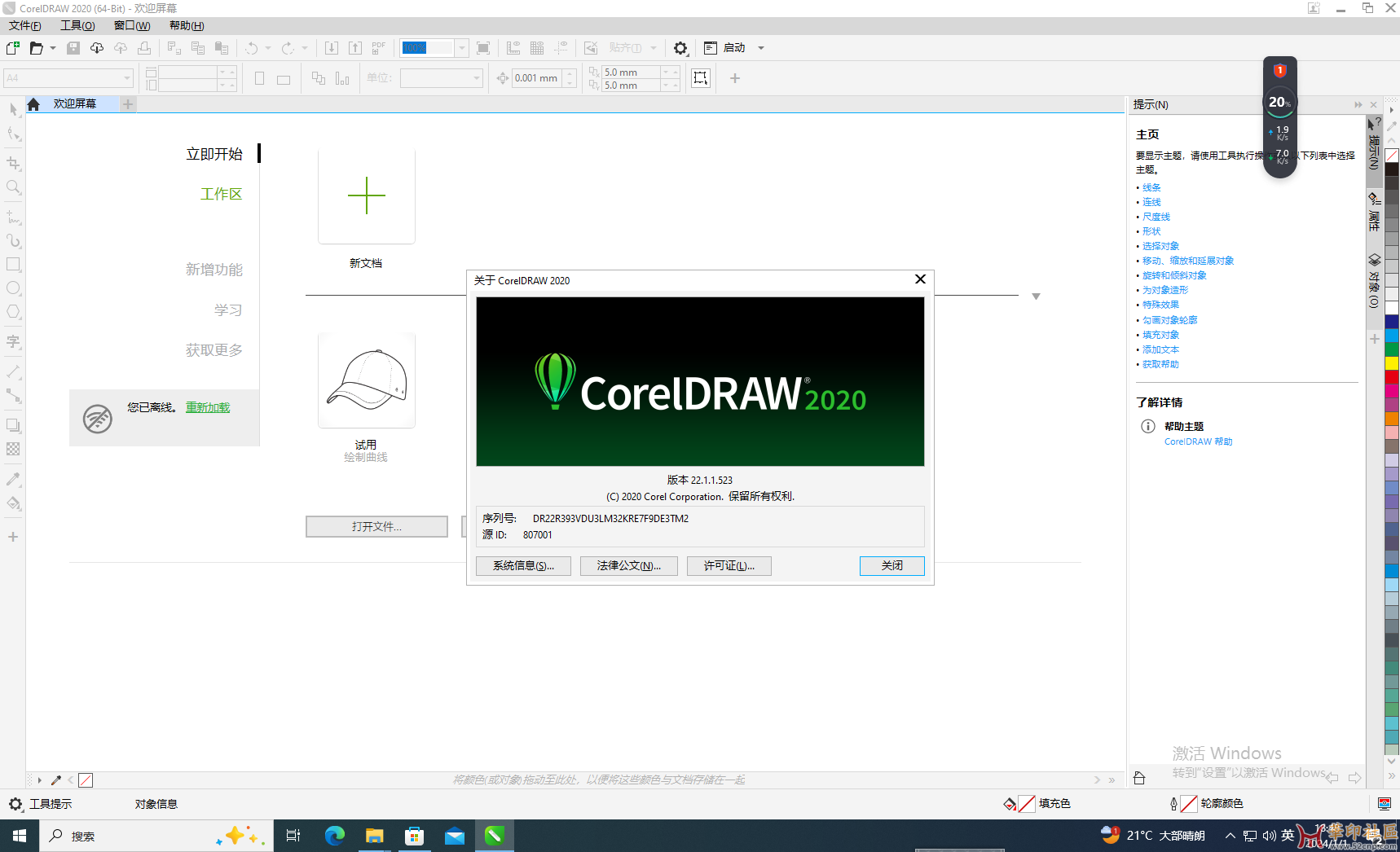Switch to the 工作区 section

point(222,194)
